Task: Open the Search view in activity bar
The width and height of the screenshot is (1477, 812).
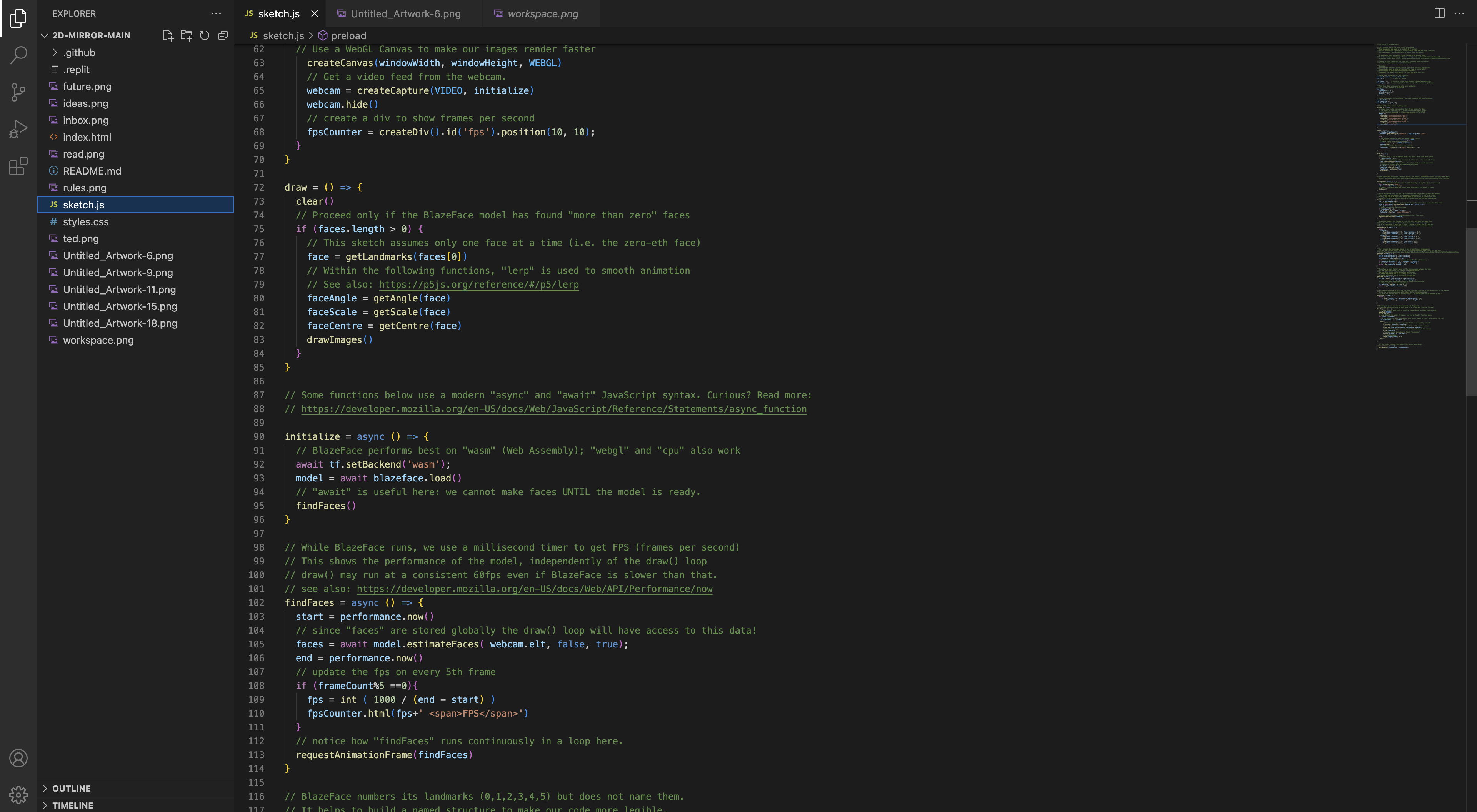Action: click(x=18, y=55)
